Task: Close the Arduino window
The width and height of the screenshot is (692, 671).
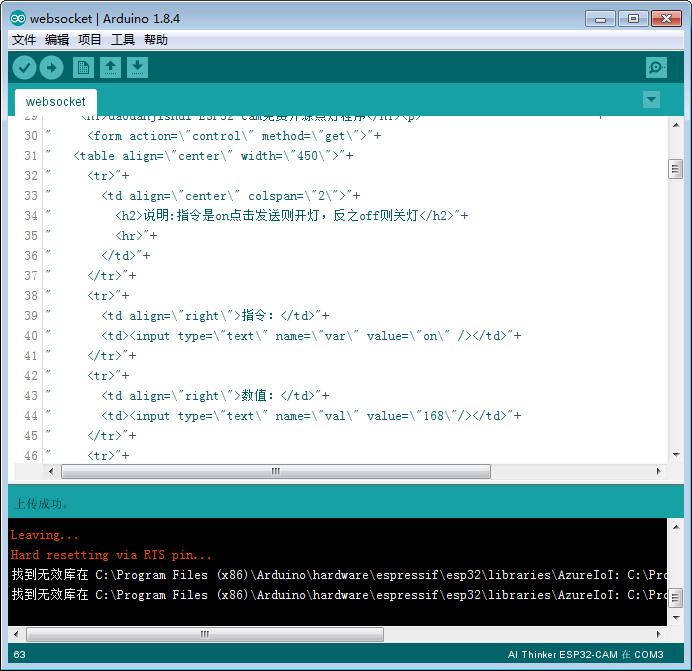Action: point(666,19)
